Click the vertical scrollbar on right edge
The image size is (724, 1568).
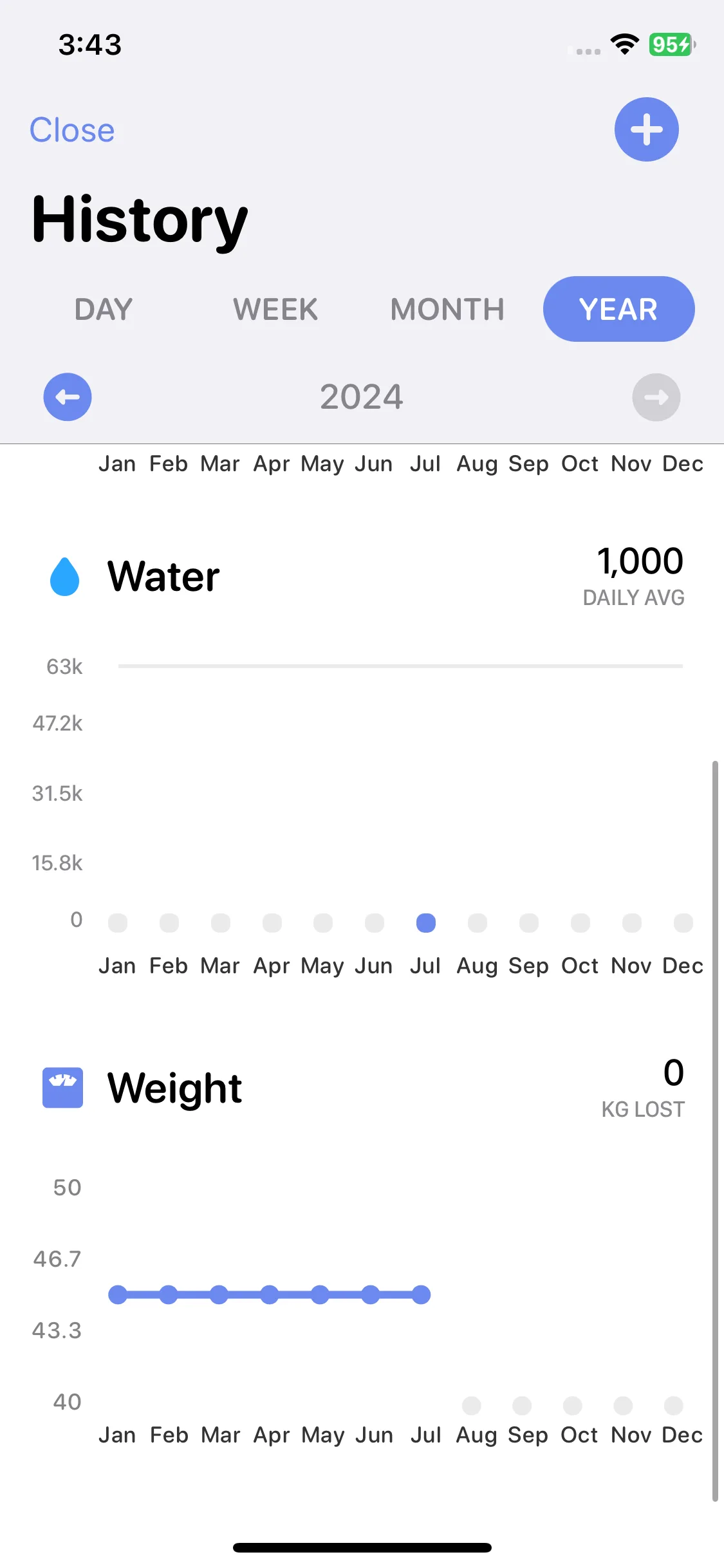tap(715, 1131)
